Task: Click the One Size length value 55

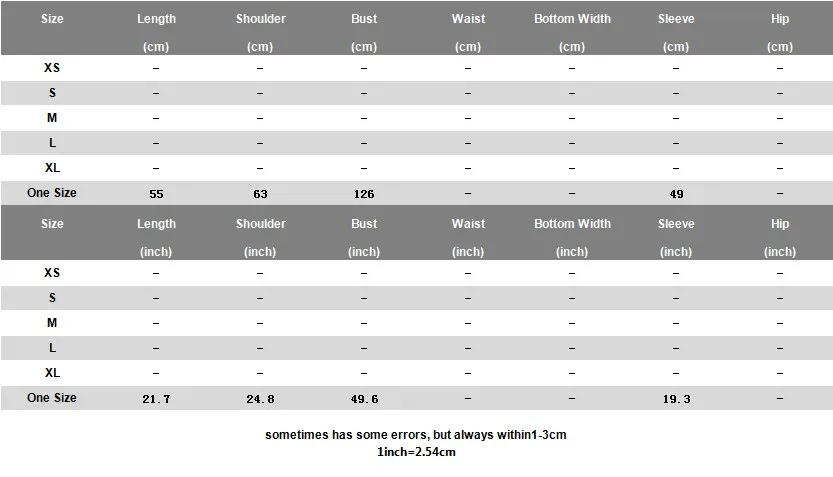Action: coord(156,194)
